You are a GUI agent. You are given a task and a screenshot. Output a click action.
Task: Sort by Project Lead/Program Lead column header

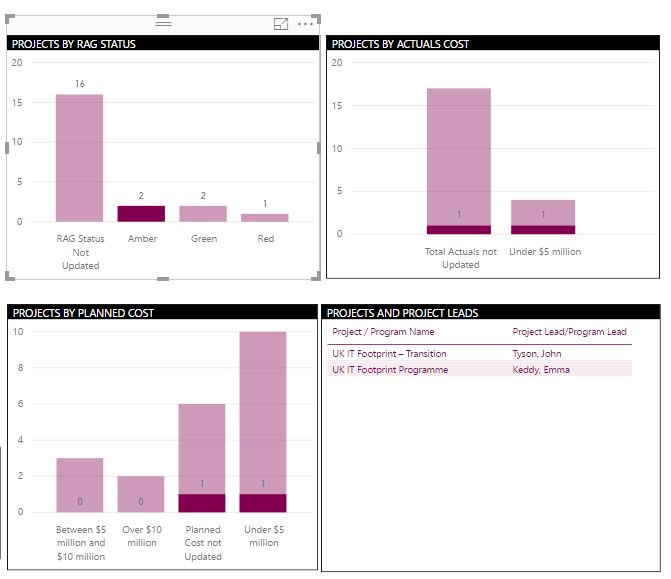[x=569, y=332]
